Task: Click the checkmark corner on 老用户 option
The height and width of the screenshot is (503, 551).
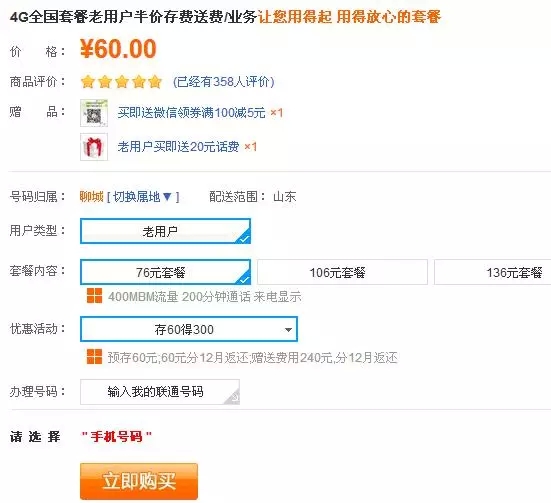Action: pos(244,237)
